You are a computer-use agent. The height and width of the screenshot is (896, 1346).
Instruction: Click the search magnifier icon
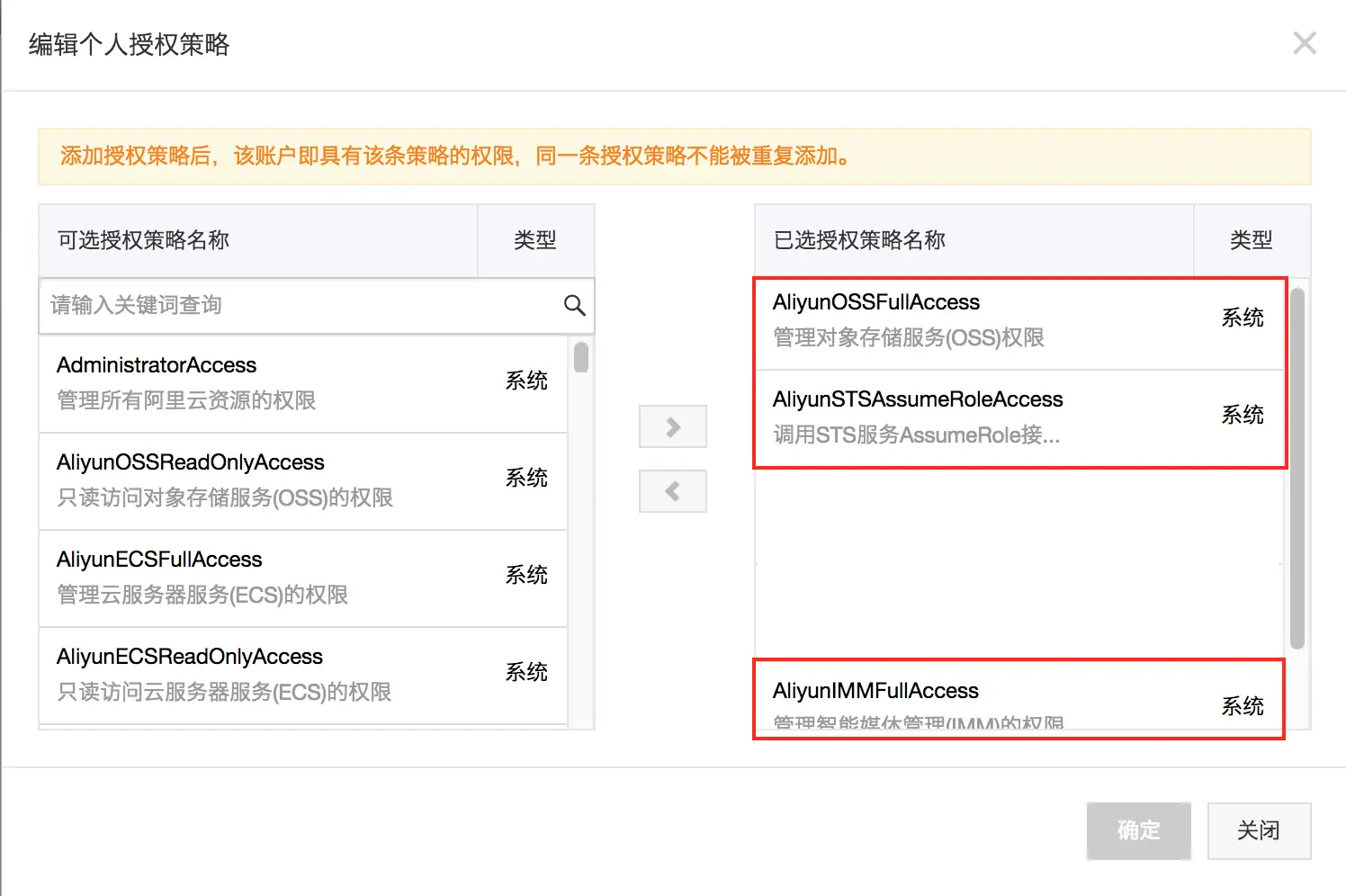click(x=574, y=306)
